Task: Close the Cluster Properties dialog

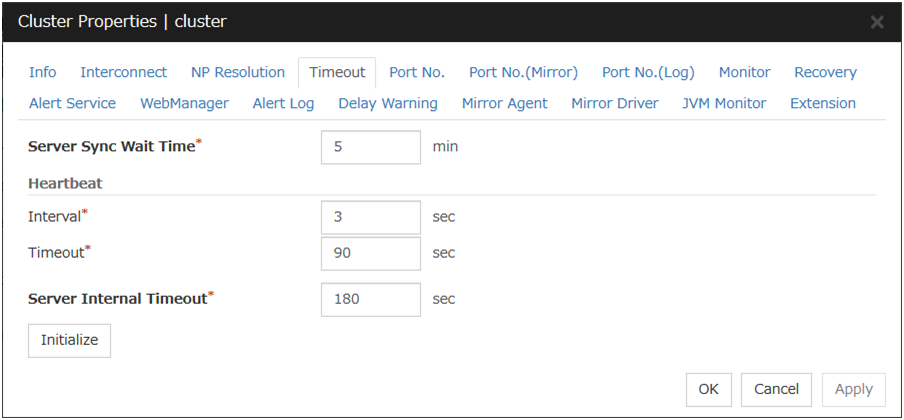Action: tap(877, 22)
